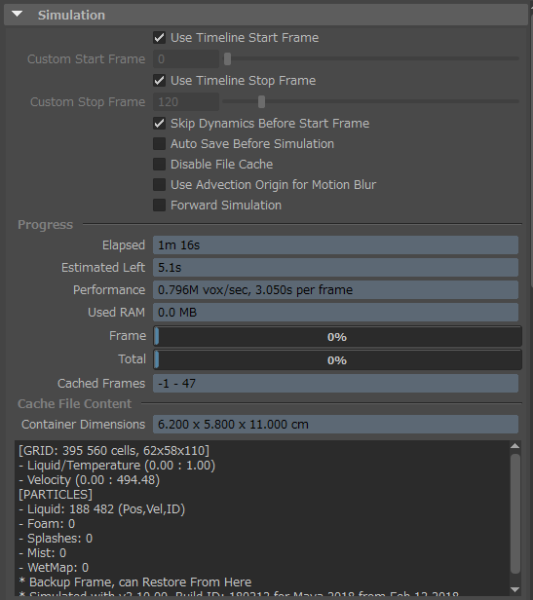Click the Custom Stop Frame label
The height and width of the screenshot is (600, 533).
pos(88,102)
